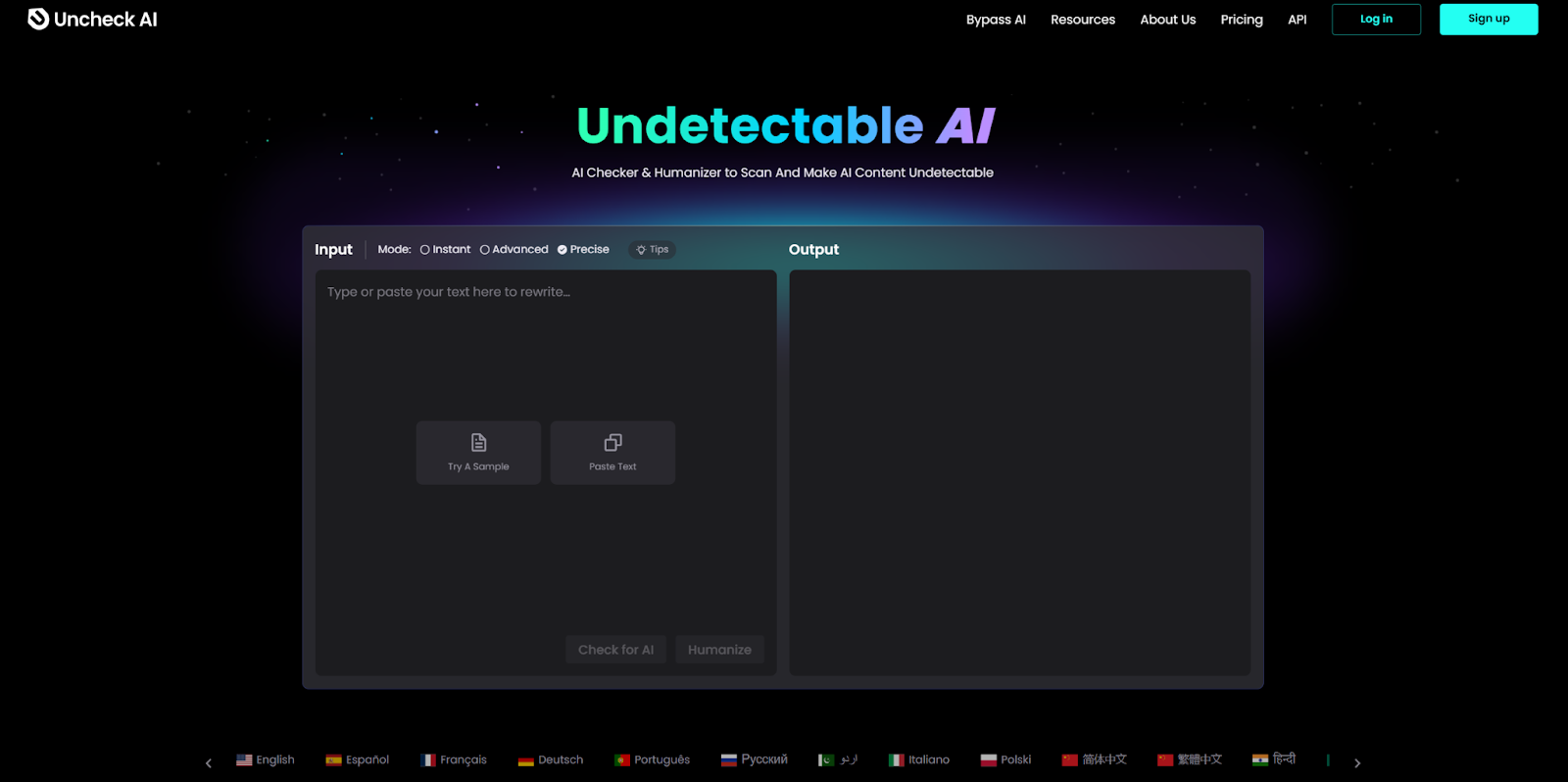Screen dimensions: 1568x782
Task: Open the Tips lightbulb icon
Action: 641,250
